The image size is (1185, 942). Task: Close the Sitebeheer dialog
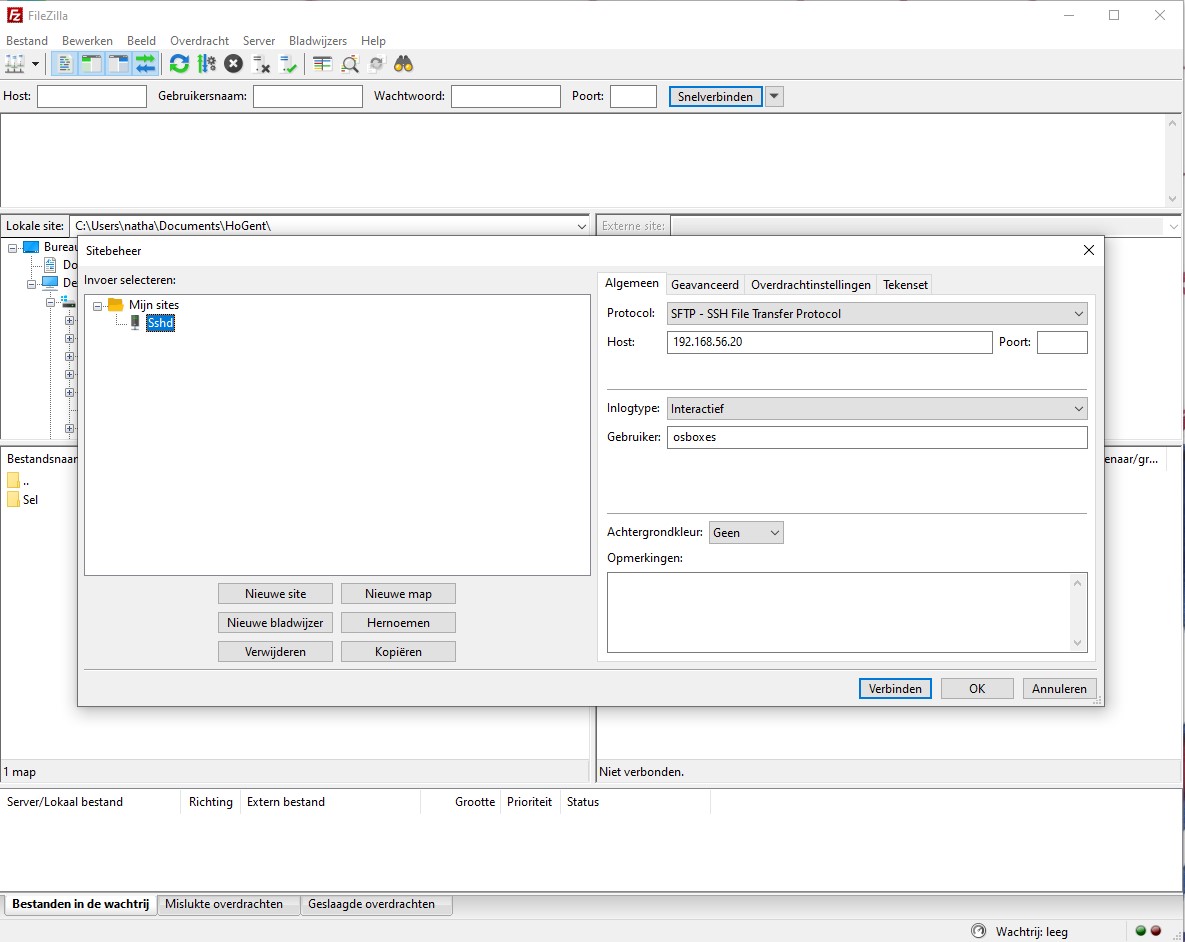pos(1088,250)
